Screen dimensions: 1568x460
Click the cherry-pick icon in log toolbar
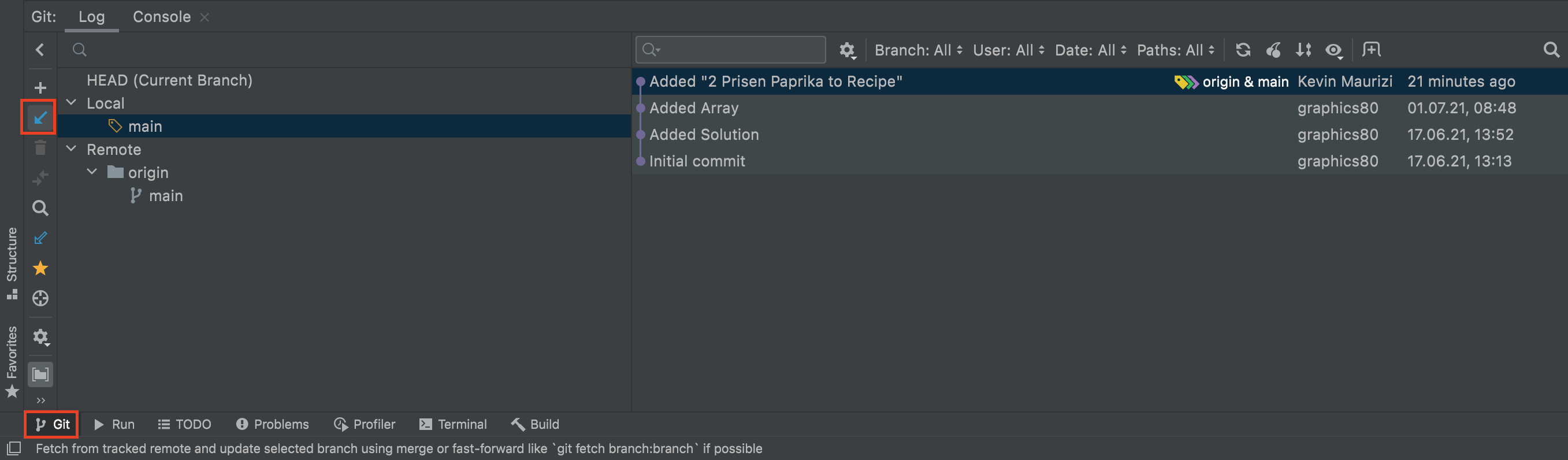(x=1273, y=50)
